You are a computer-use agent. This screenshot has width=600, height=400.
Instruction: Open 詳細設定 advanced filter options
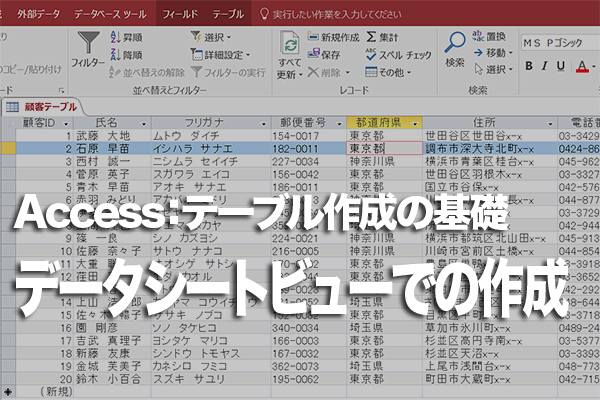220,55
